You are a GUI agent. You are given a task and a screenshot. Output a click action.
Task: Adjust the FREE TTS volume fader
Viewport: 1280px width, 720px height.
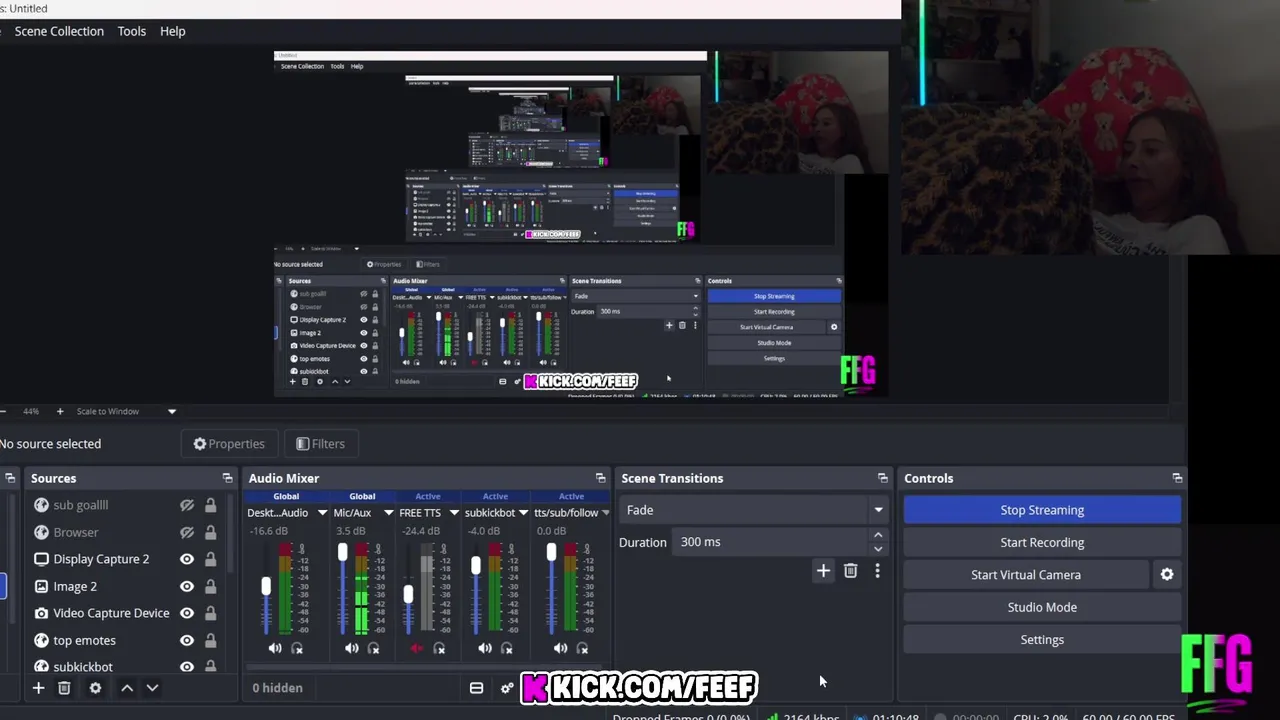(408, 594)
